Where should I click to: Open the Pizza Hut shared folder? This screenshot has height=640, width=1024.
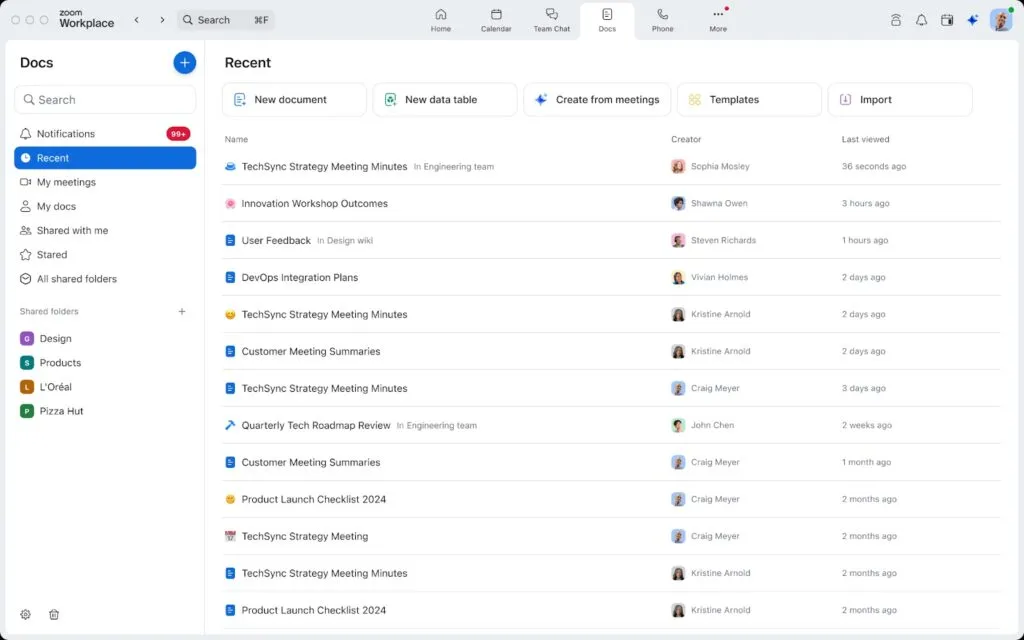click(61, 411)
